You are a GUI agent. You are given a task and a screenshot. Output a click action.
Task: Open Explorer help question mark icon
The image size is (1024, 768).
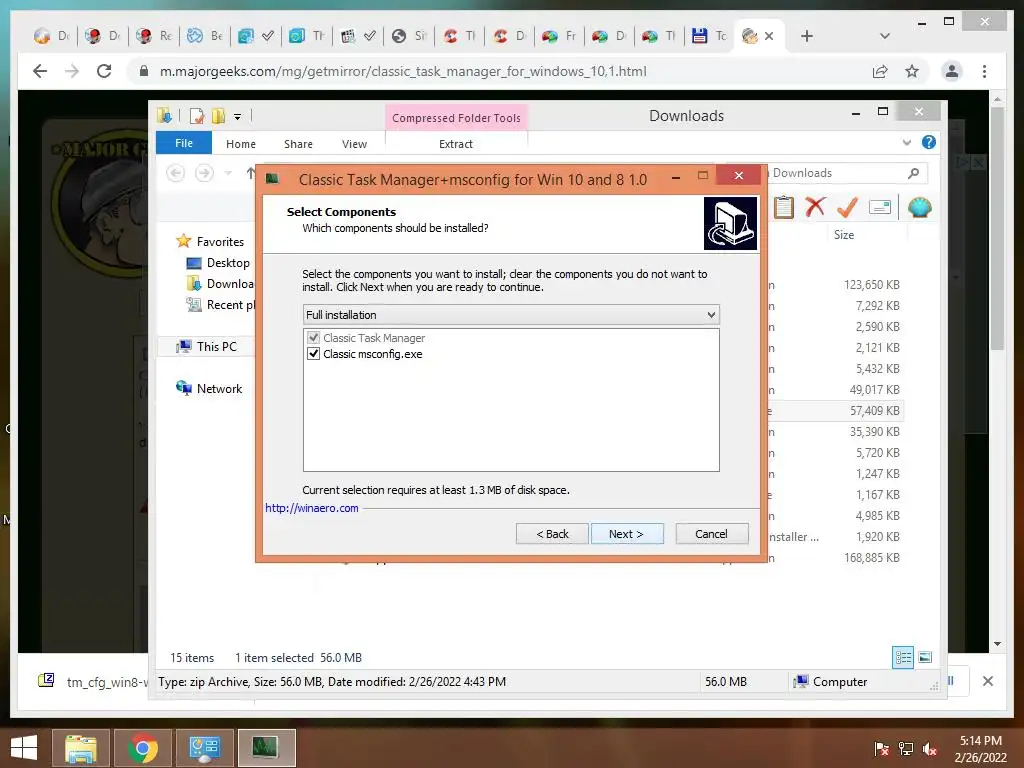[928, 142]
